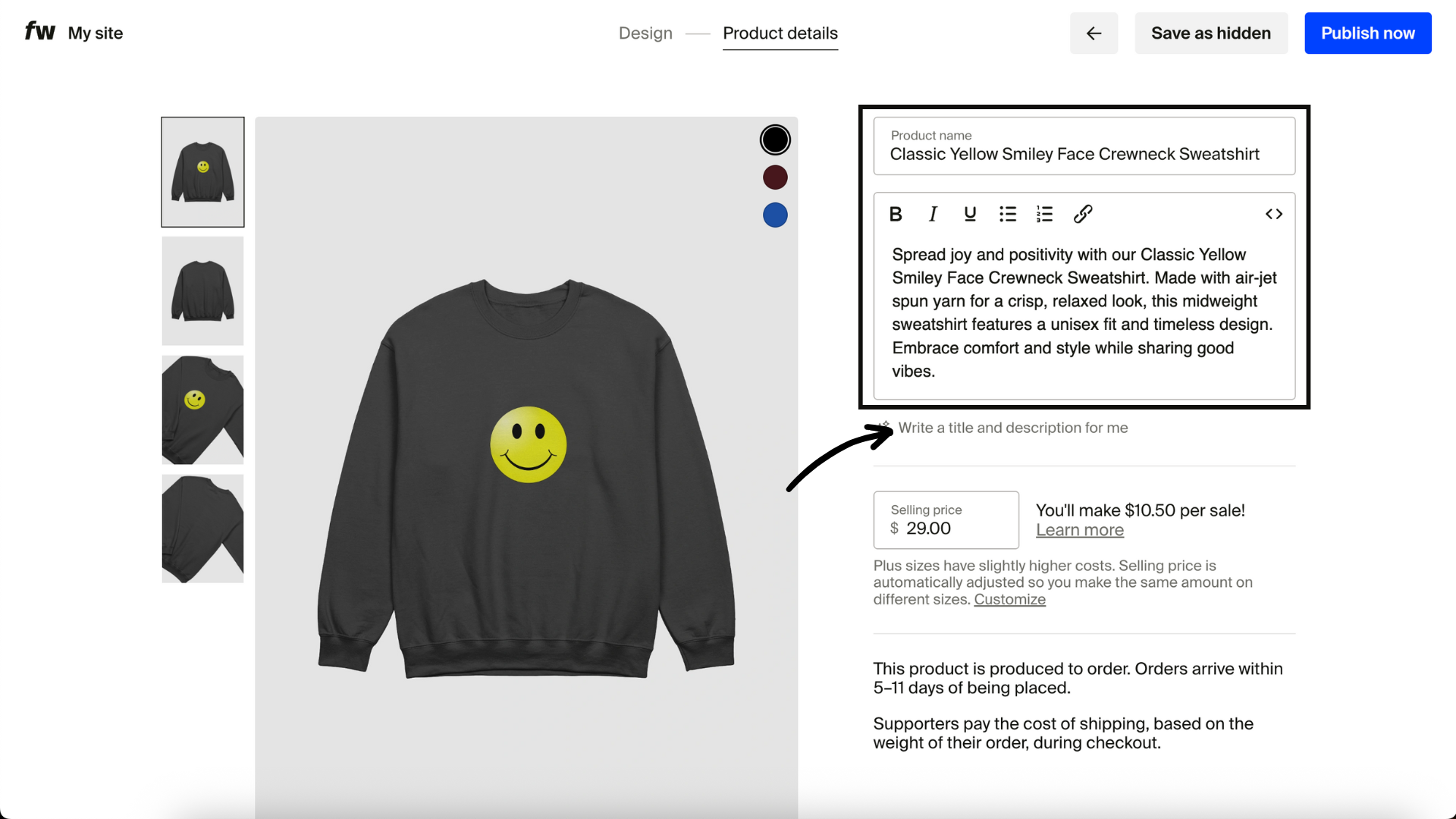Image resolution: width=1456 pixels, height=819 pixels.
Task: Open My site name link
Action: tap(96, 33)
